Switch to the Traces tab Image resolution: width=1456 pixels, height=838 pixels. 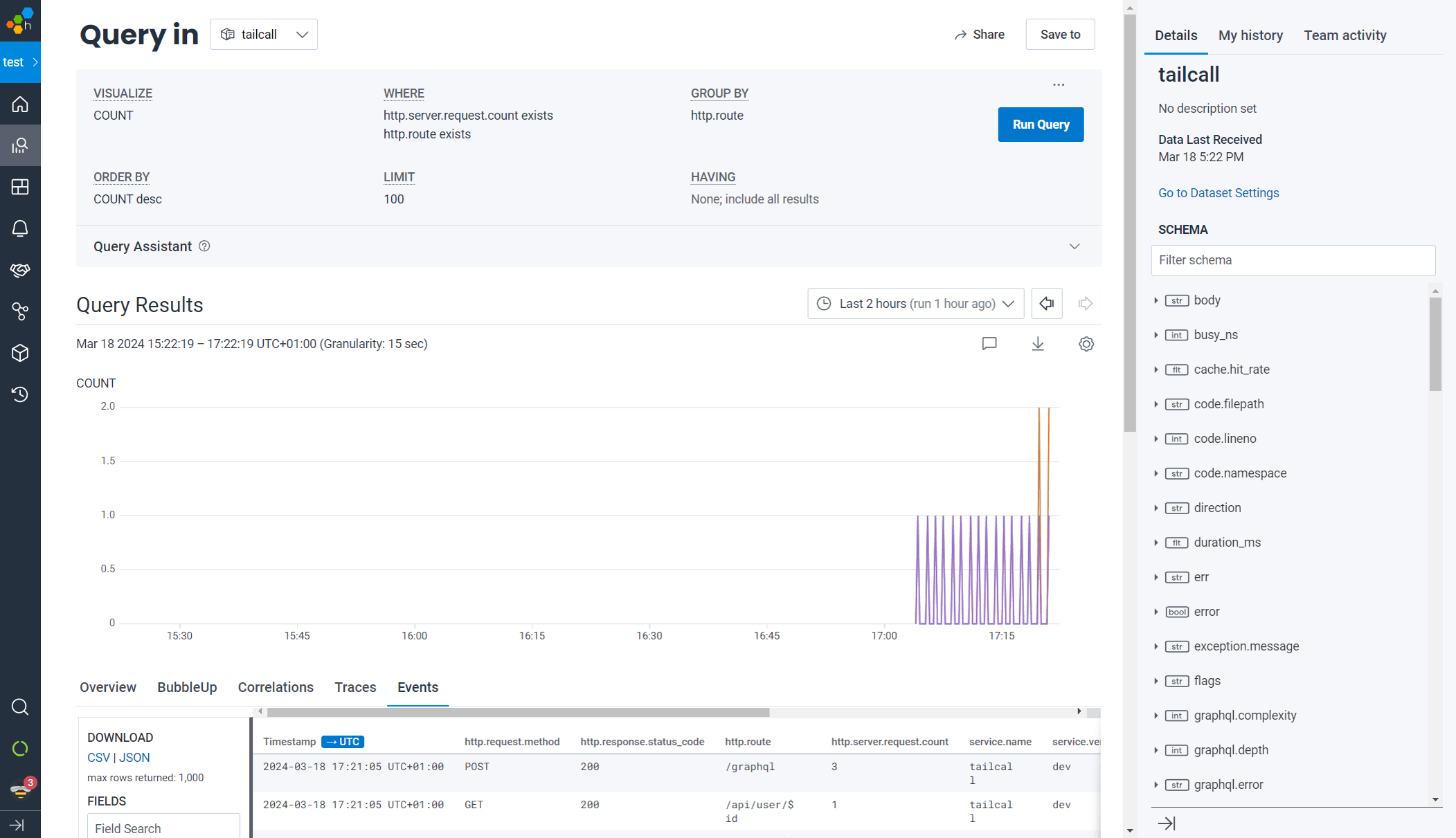[x=355, y=687]
